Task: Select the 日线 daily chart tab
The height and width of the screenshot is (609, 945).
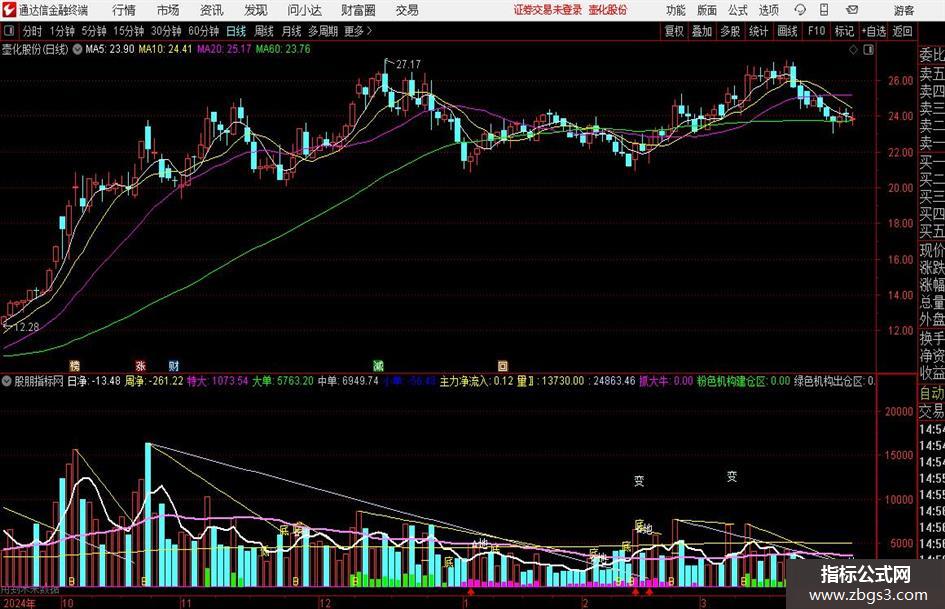Action: tap(236, 31)
